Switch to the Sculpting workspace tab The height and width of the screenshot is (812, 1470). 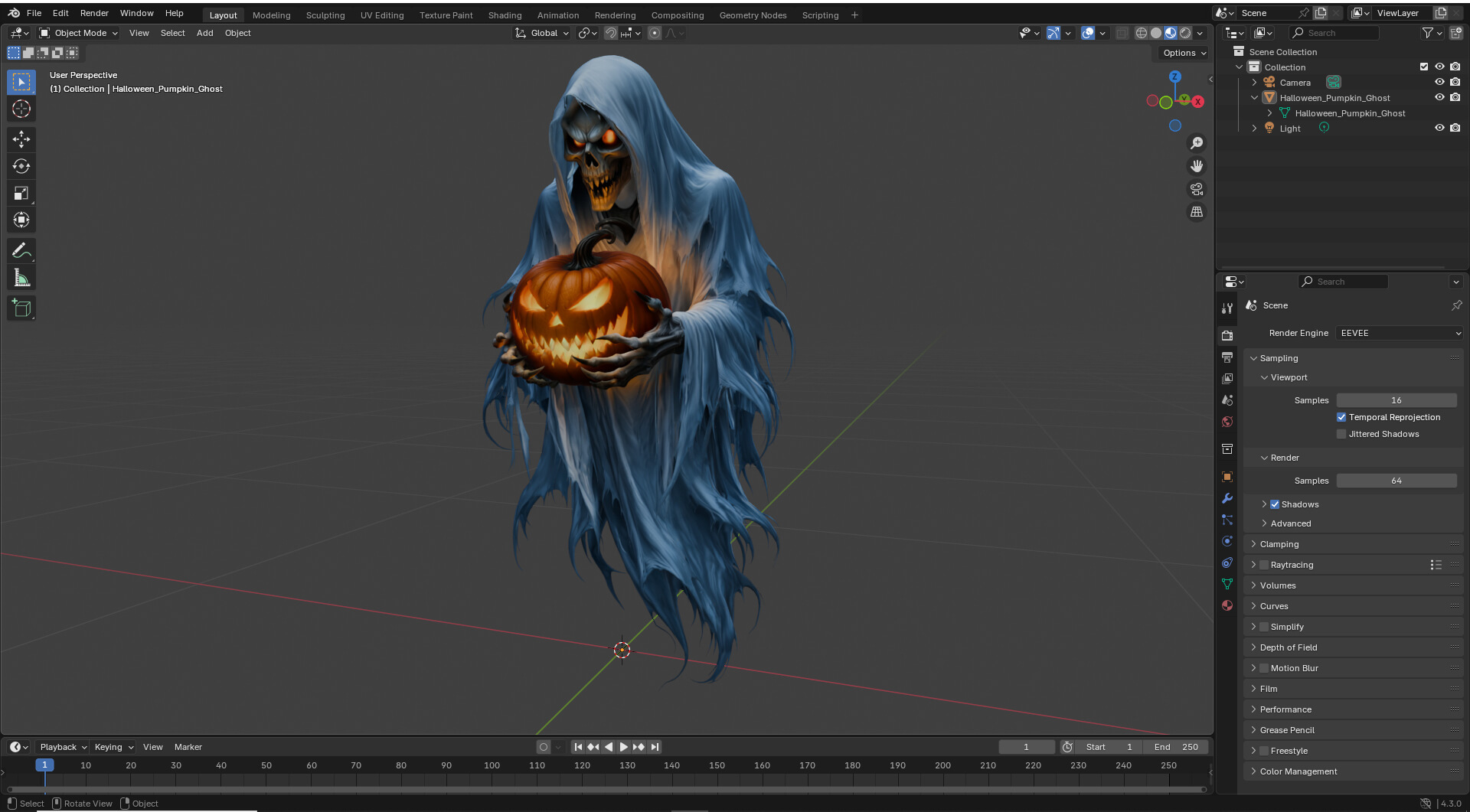325,15
